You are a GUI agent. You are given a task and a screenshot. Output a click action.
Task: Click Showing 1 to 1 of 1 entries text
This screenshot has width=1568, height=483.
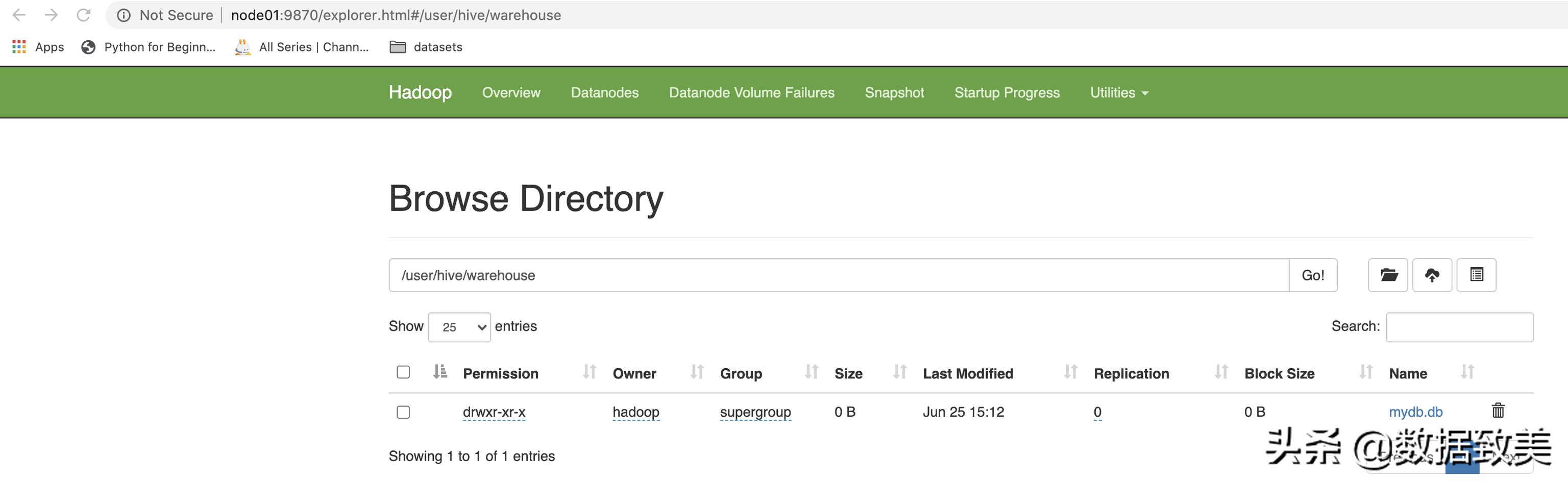(x=472, y=456)
